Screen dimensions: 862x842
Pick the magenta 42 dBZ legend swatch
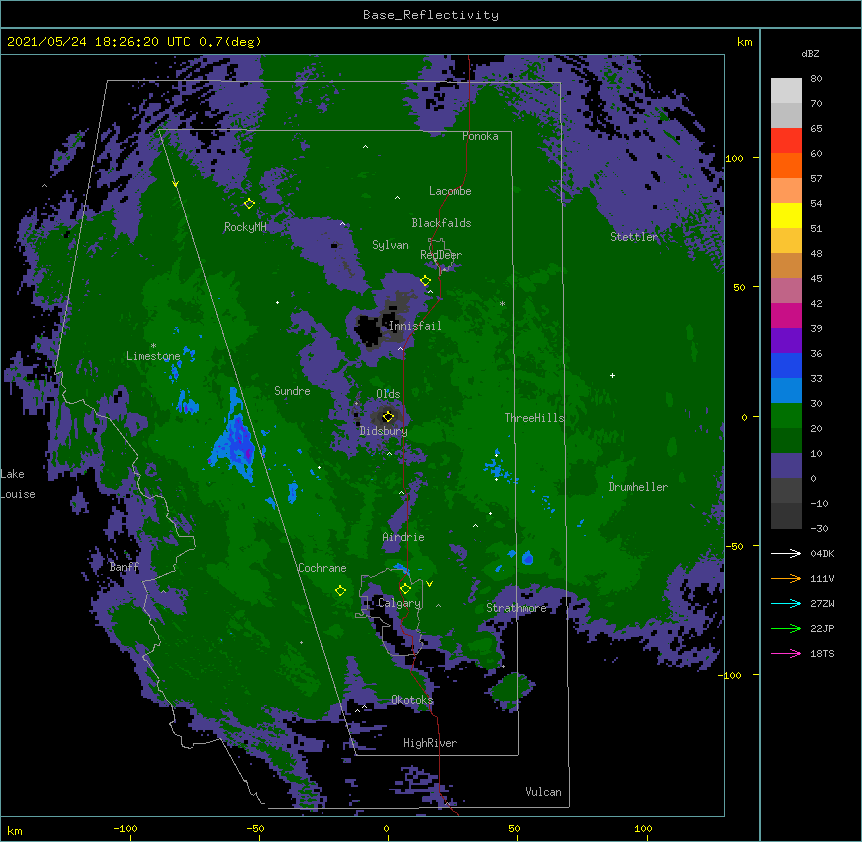[x=786, y=315]
